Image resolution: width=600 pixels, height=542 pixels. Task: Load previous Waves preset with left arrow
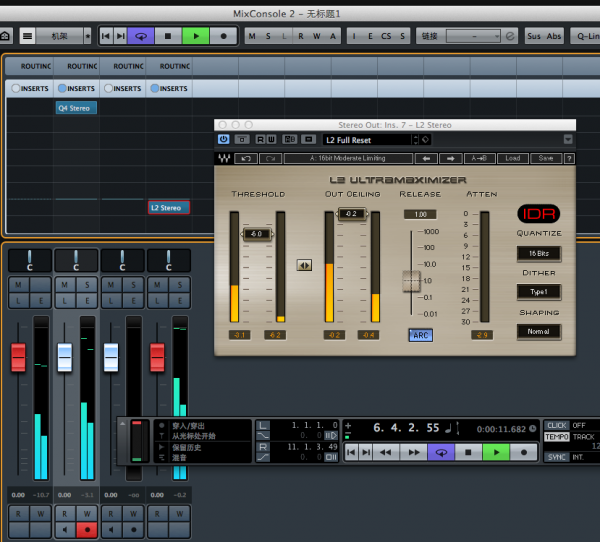click(x=426, y=158)
